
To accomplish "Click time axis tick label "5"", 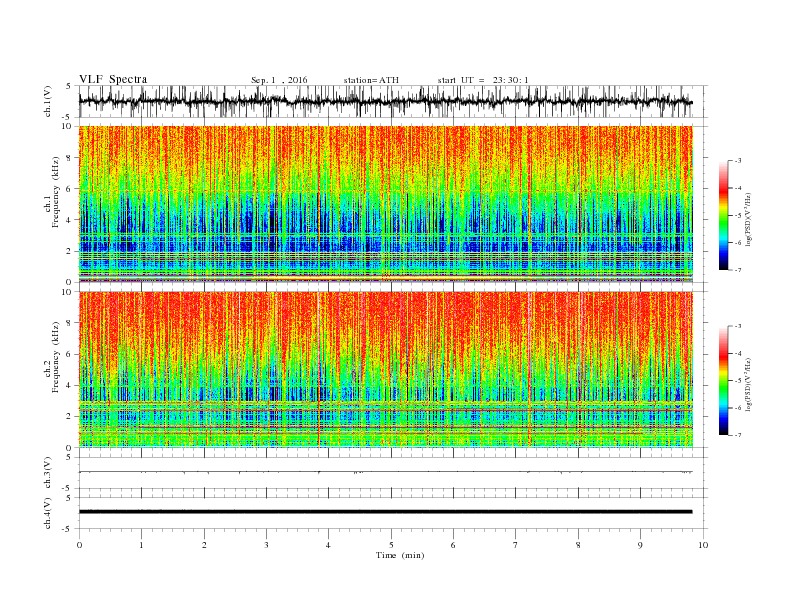I will [x=391, y=545].
